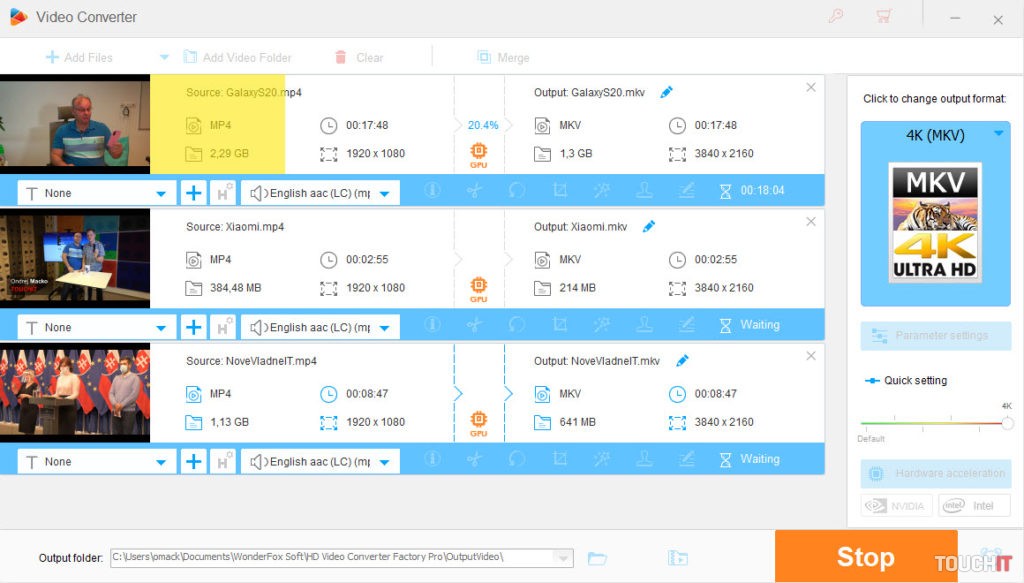Click the rotate icon in Xiaomi toolbar
Viewport: 1024px width, 583px height.
[517, 325]
